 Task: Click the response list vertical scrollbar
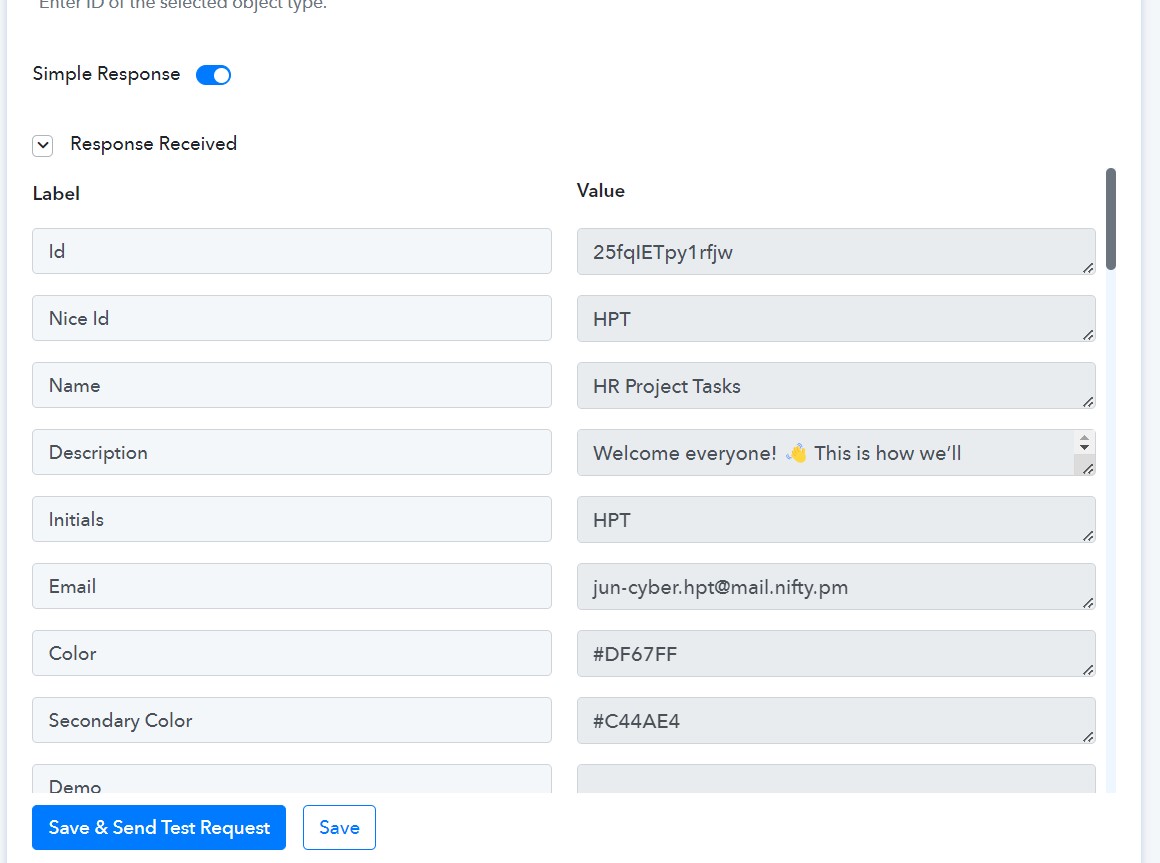coord(1110,219)
